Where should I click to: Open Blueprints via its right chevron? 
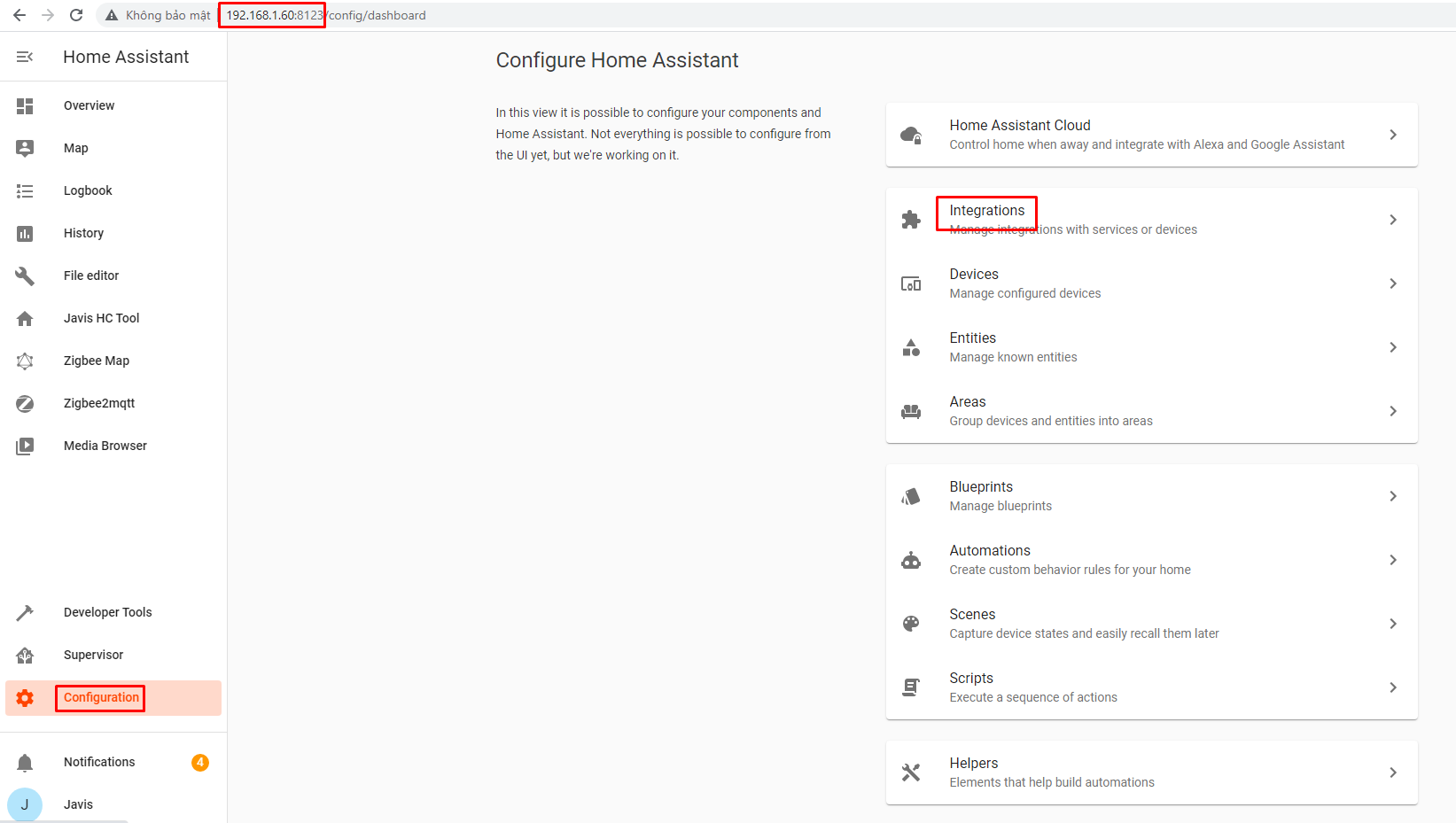click(1393, 496)
